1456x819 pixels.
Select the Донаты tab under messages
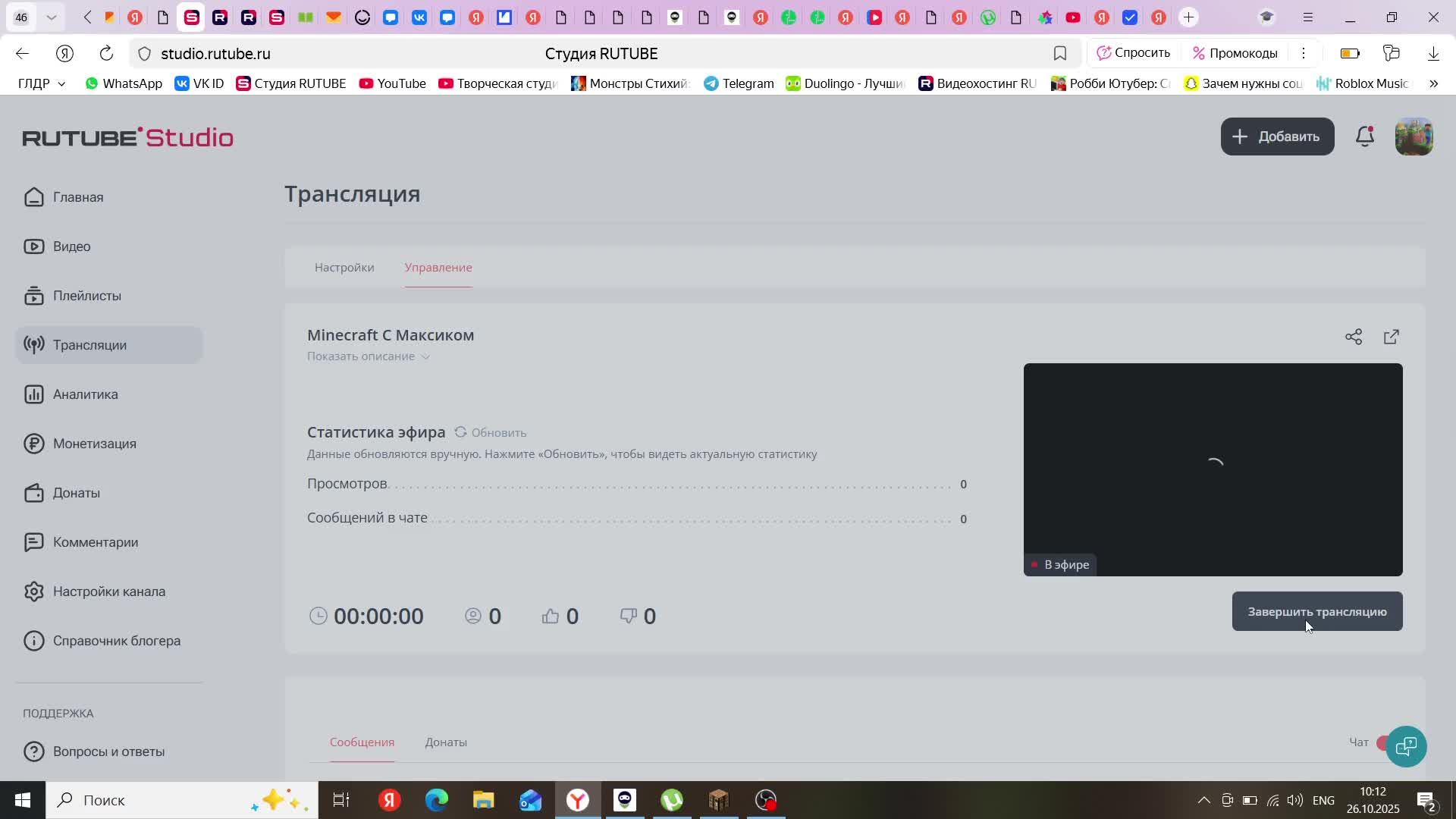click(446, 742)
